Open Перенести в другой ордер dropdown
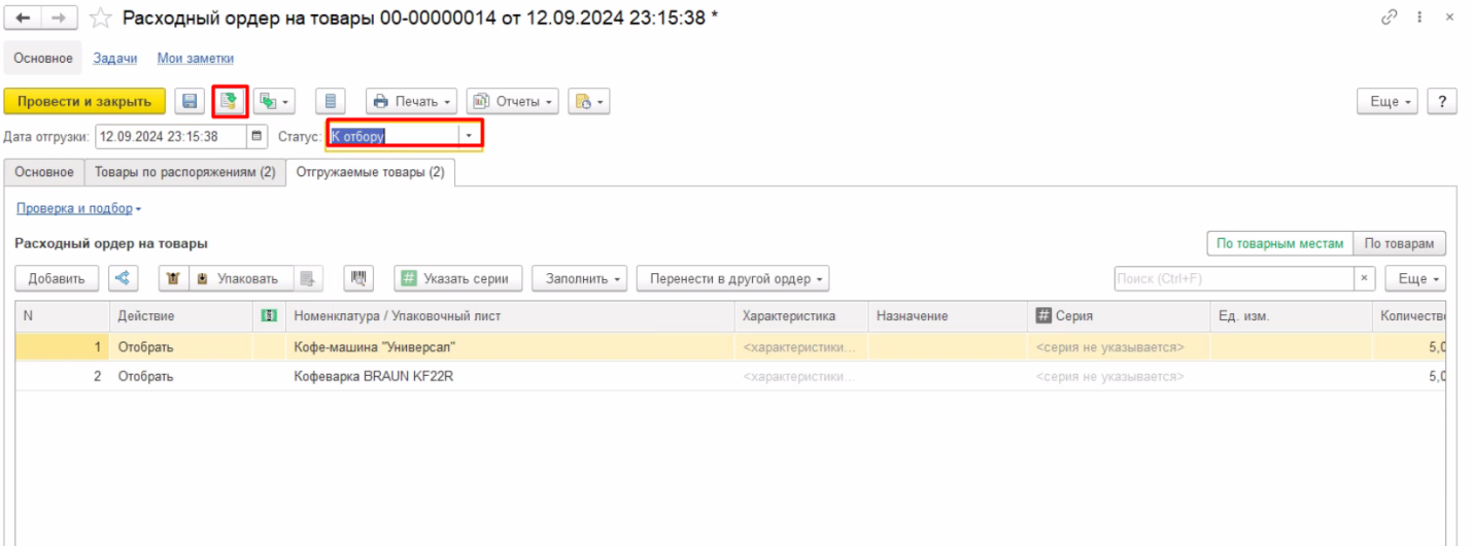Screen dimensions: 1472x546 point(733,278)
